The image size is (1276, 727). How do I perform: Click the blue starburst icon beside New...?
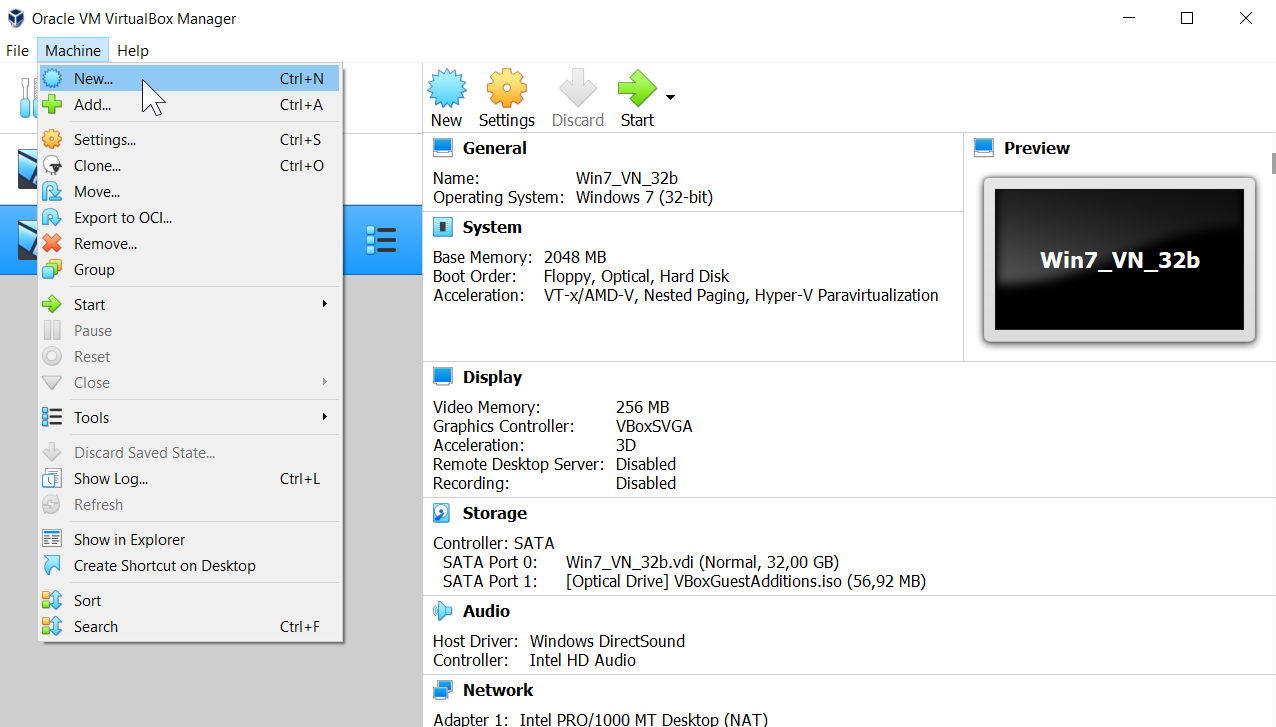tap(52, 78)
